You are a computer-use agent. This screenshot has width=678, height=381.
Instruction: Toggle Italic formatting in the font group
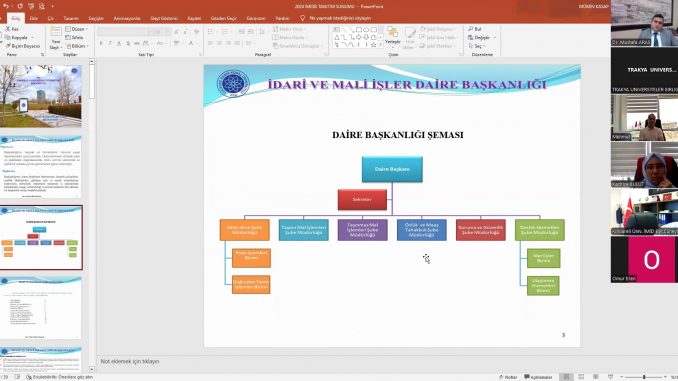point(110,43)
